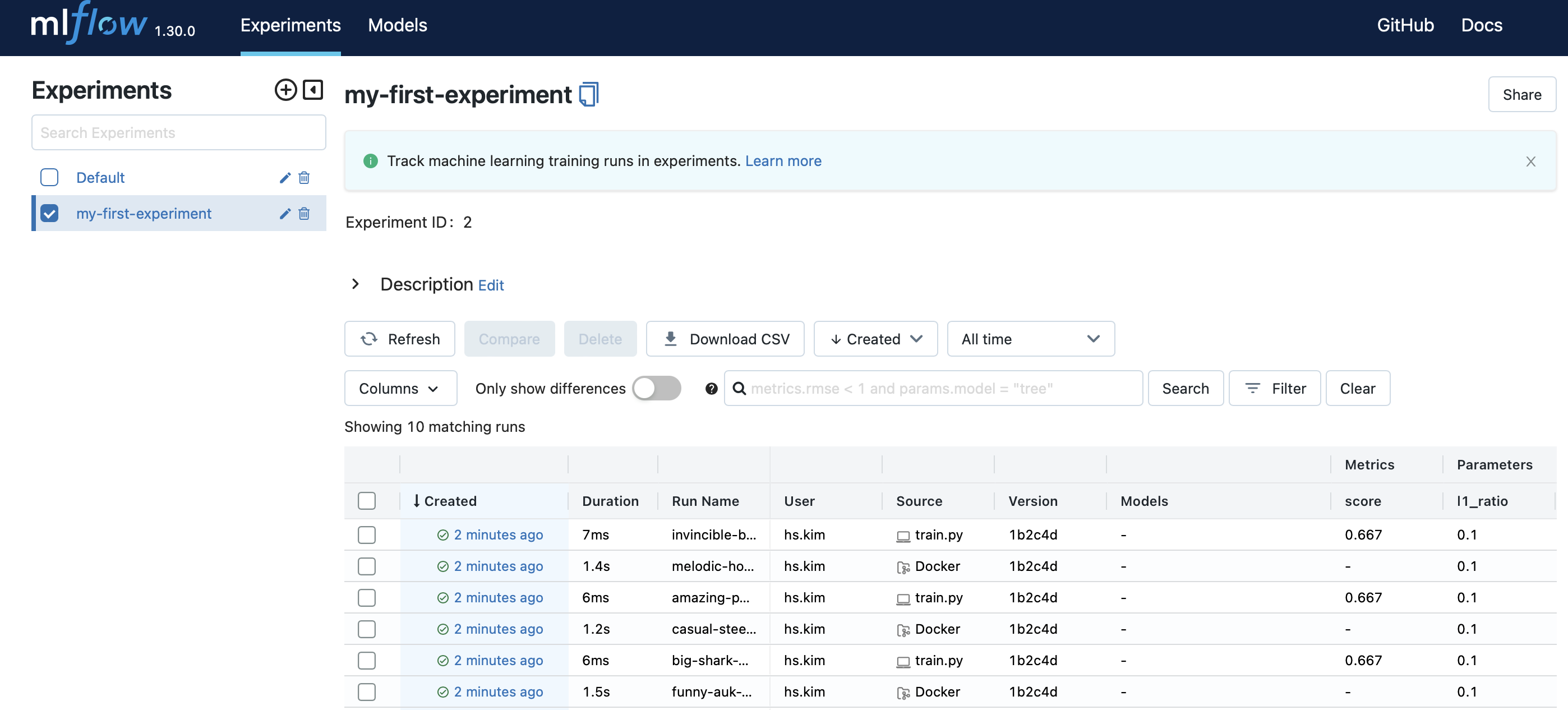Dismiss the info banner with X
1568x710 pixels.
coord(1530,162)
